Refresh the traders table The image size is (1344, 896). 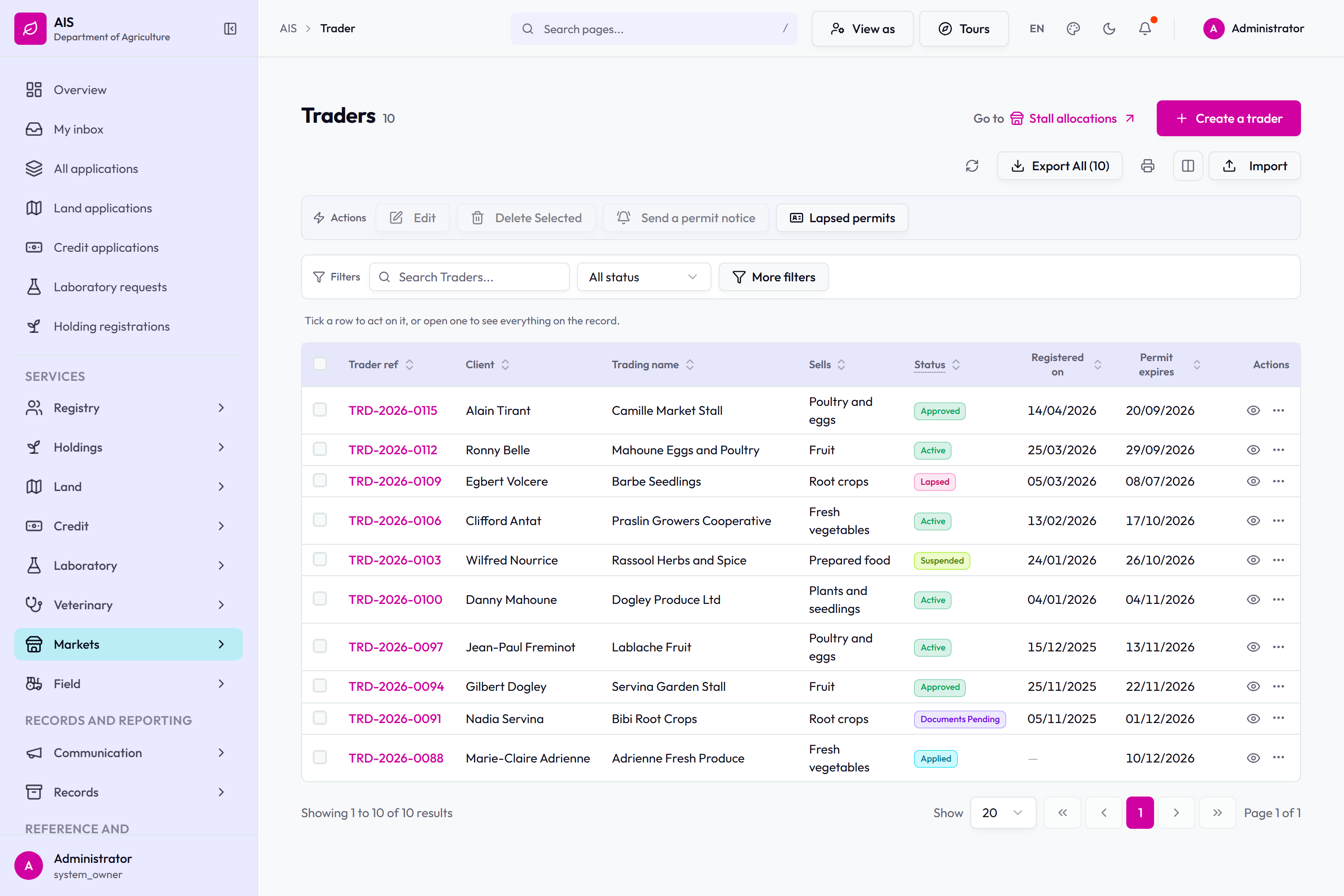click(972, 166)
